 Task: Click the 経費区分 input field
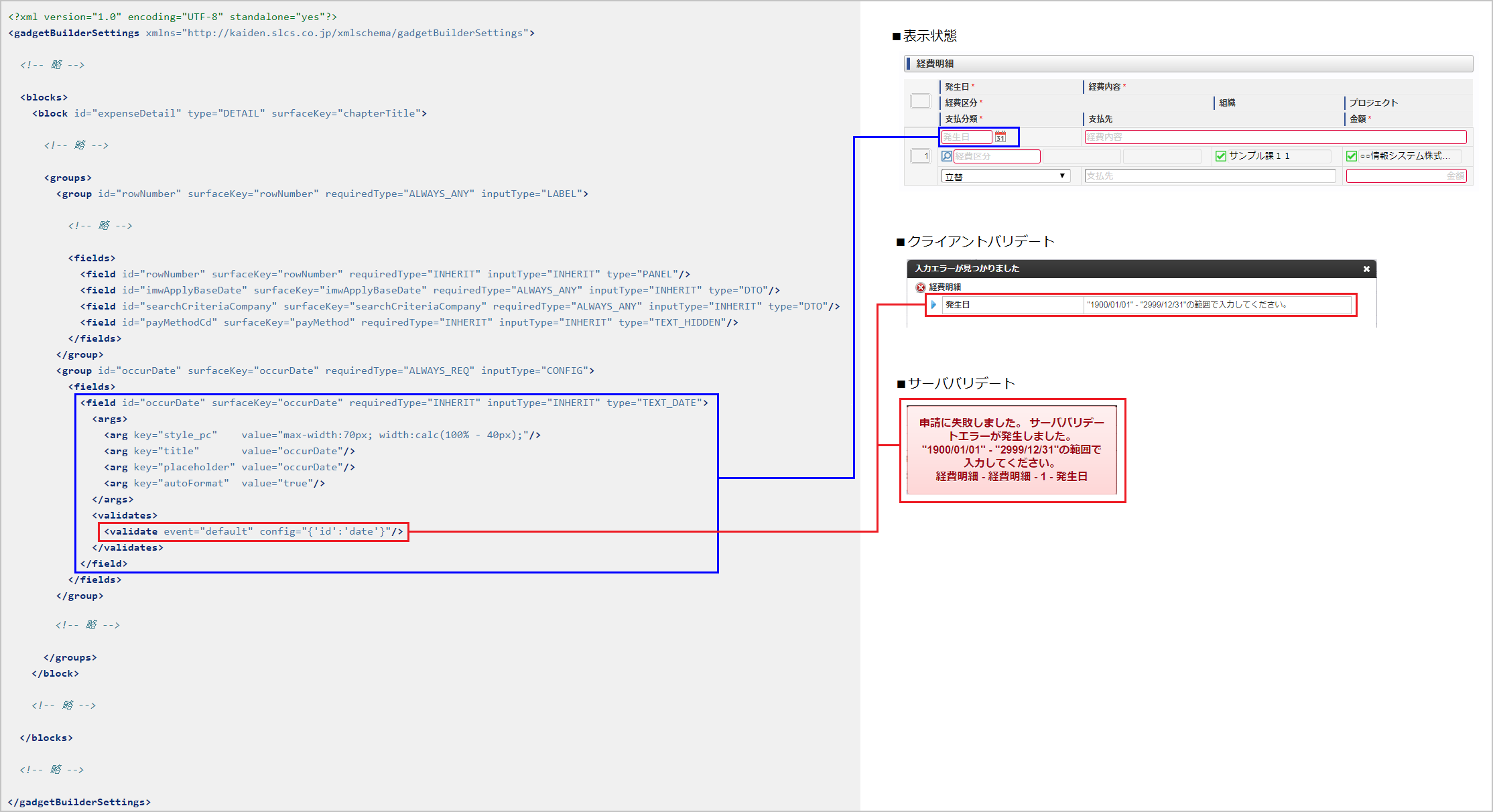pyautogui.click(x=996, y=156)
